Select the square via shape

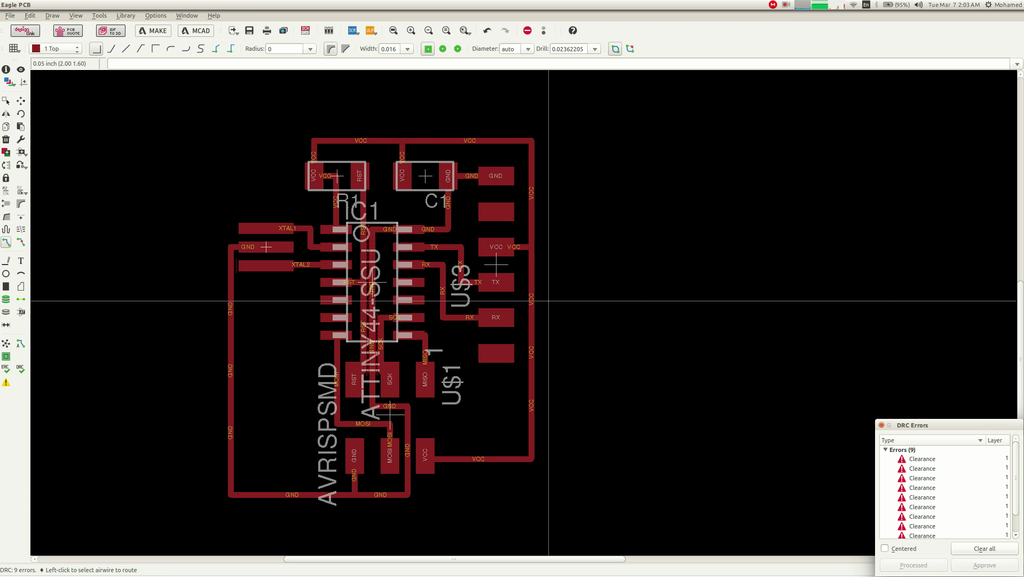coord(428,49)
